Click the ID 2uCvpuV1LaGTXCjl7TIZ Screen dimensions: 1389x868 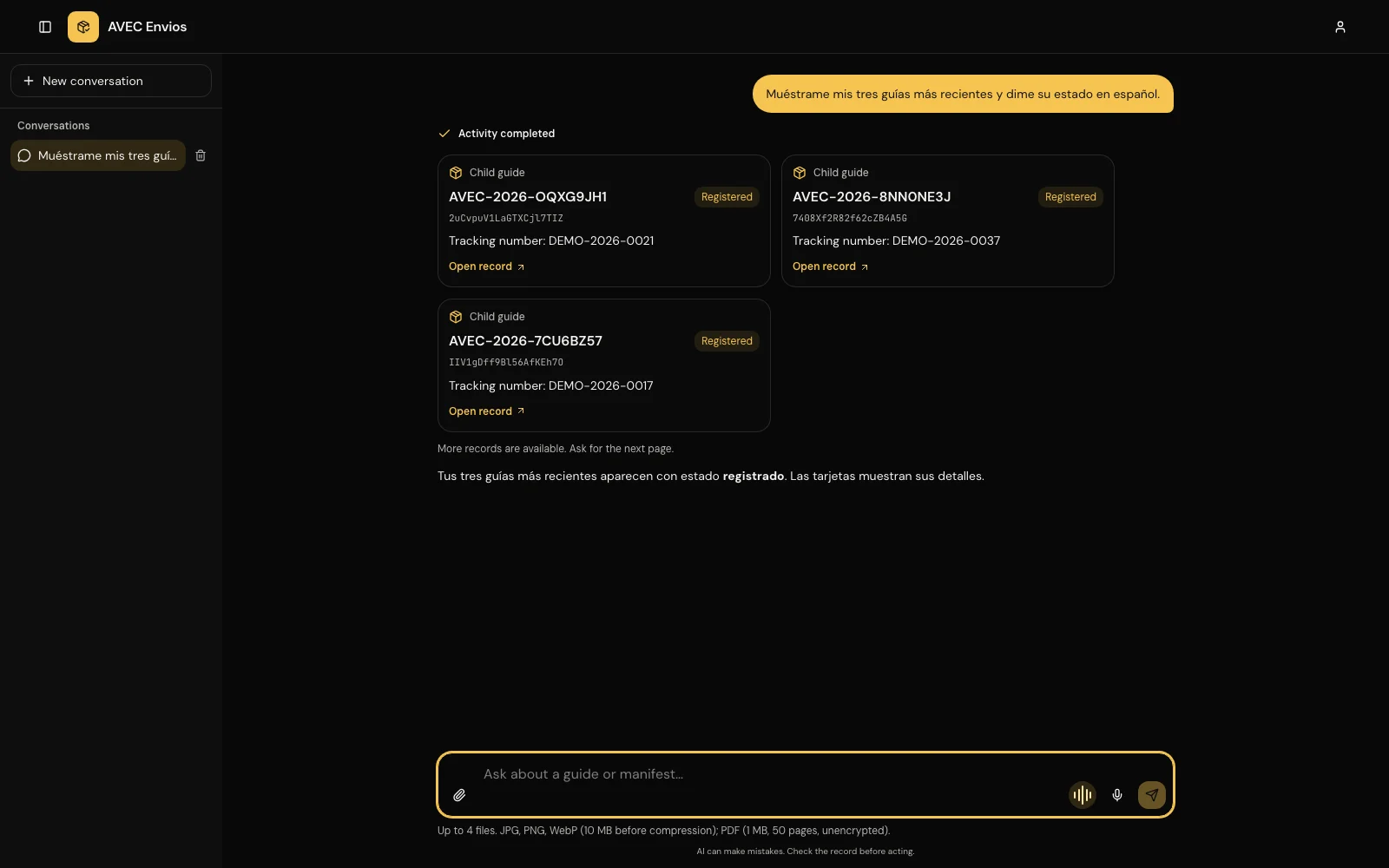click(x=506, y=219)
